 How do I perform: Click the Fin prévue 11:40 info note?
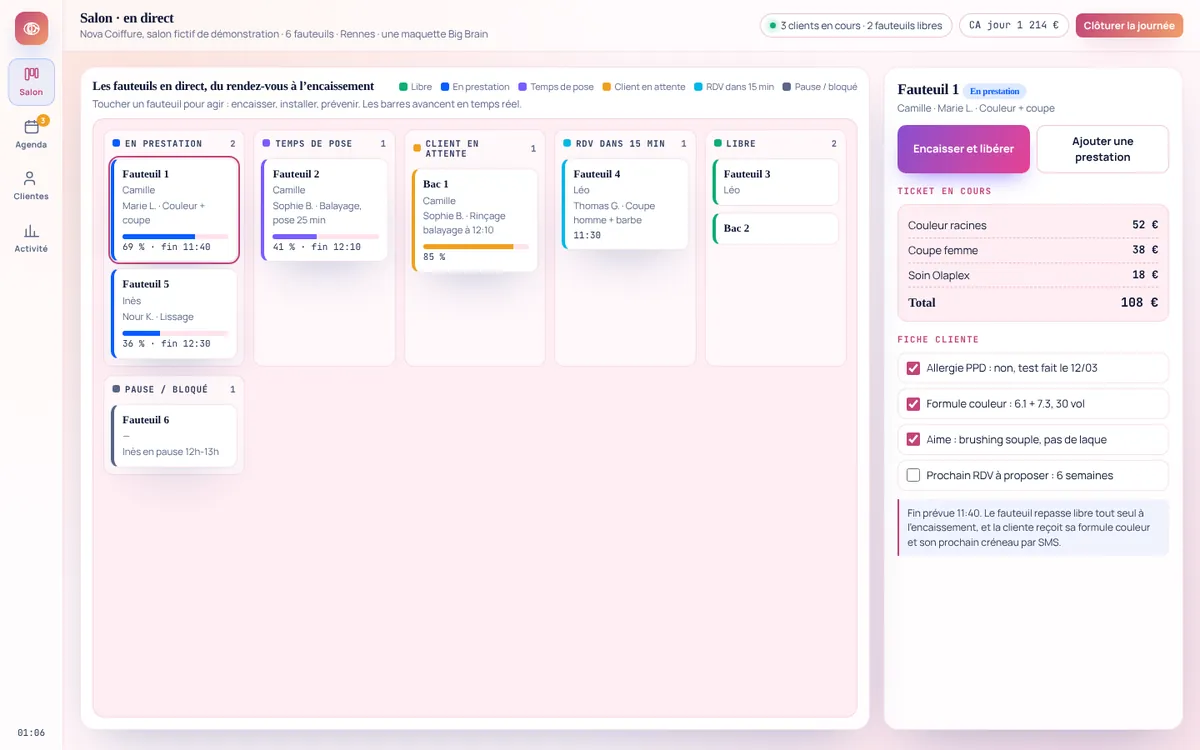1033,527
